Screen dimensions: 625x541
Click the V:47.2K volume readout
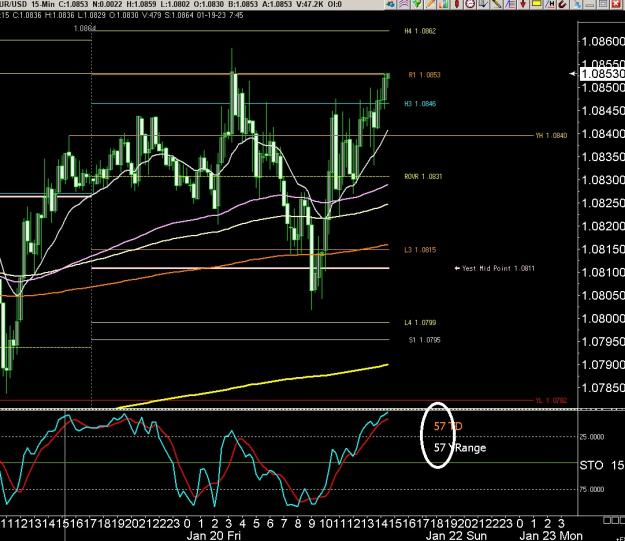310,4
